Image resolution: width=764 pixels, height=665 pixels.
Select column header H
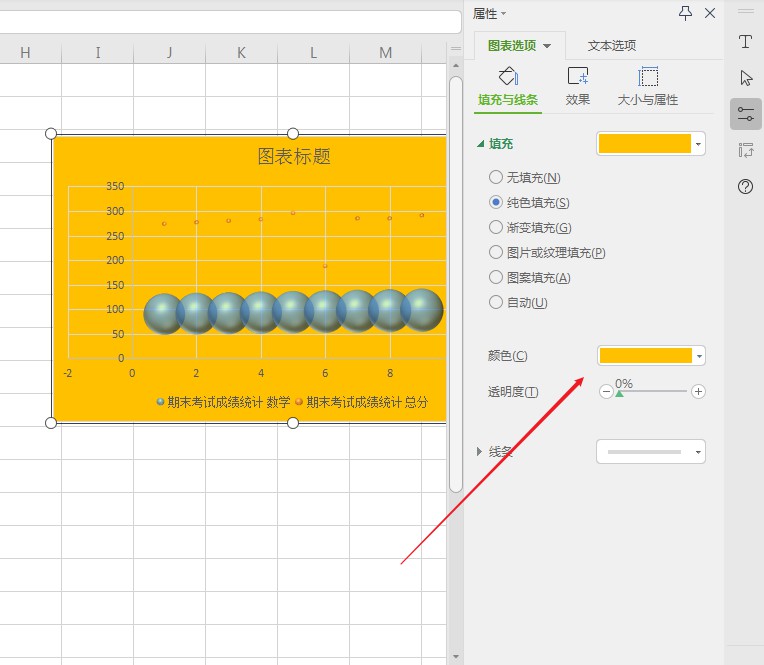[25, 53]
